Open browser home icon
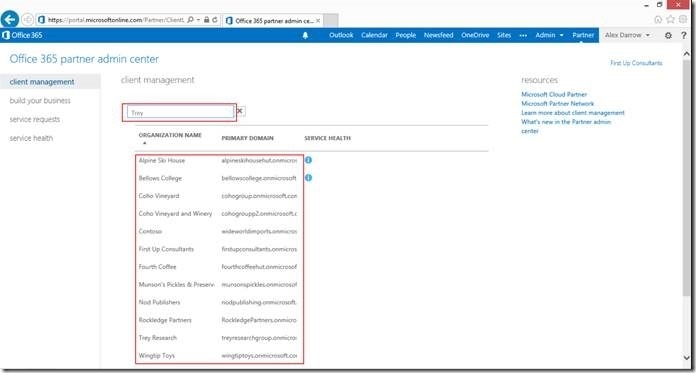Image resolution: width=696 pixels, height=373 pixels. click(658, 20)
